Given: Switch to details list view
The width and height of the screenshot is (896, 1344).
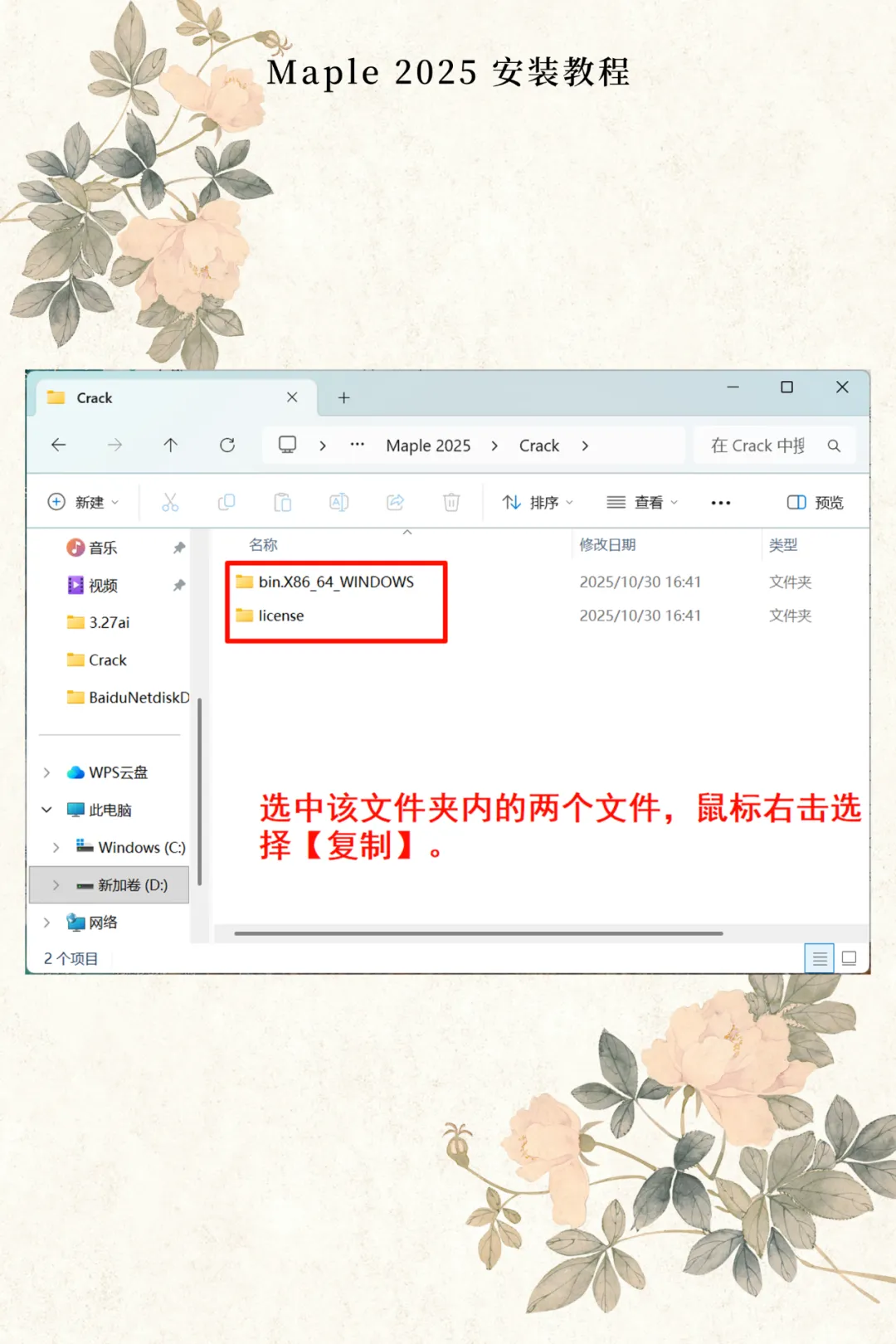Looking at the screenshot, I should 820,958.
